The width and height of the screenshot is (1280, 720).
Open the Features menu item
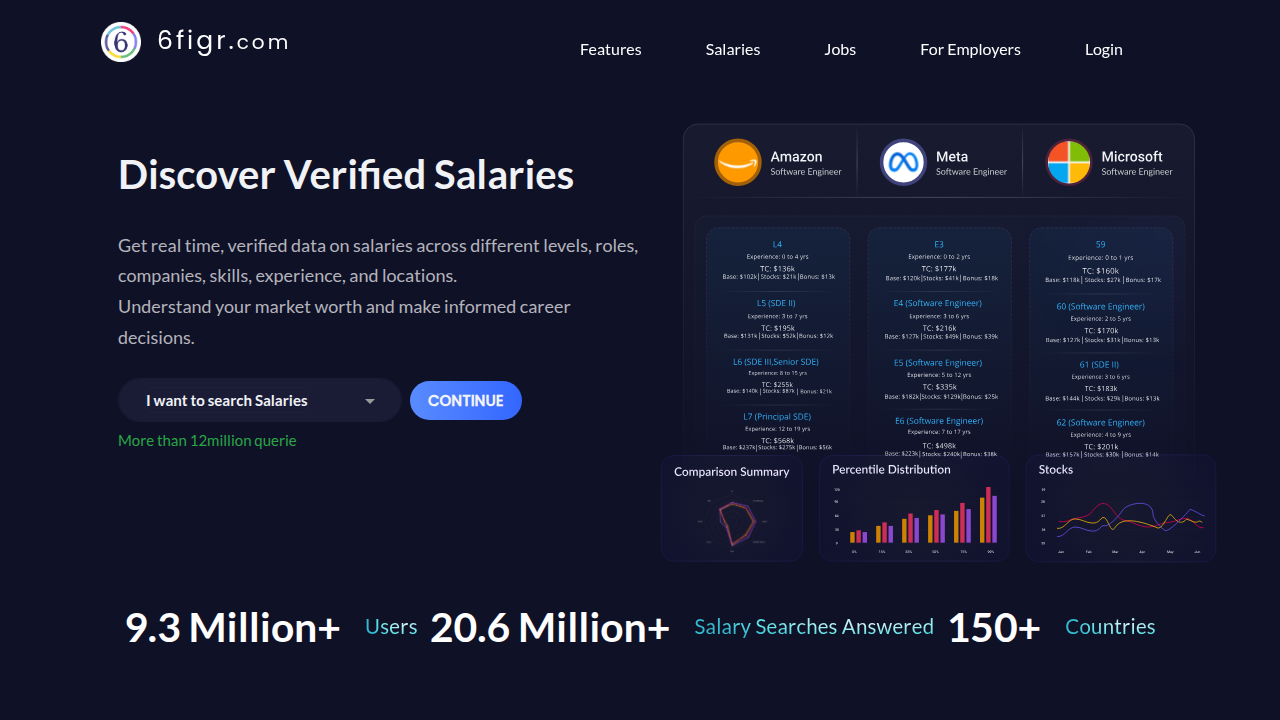coord(611,49)
